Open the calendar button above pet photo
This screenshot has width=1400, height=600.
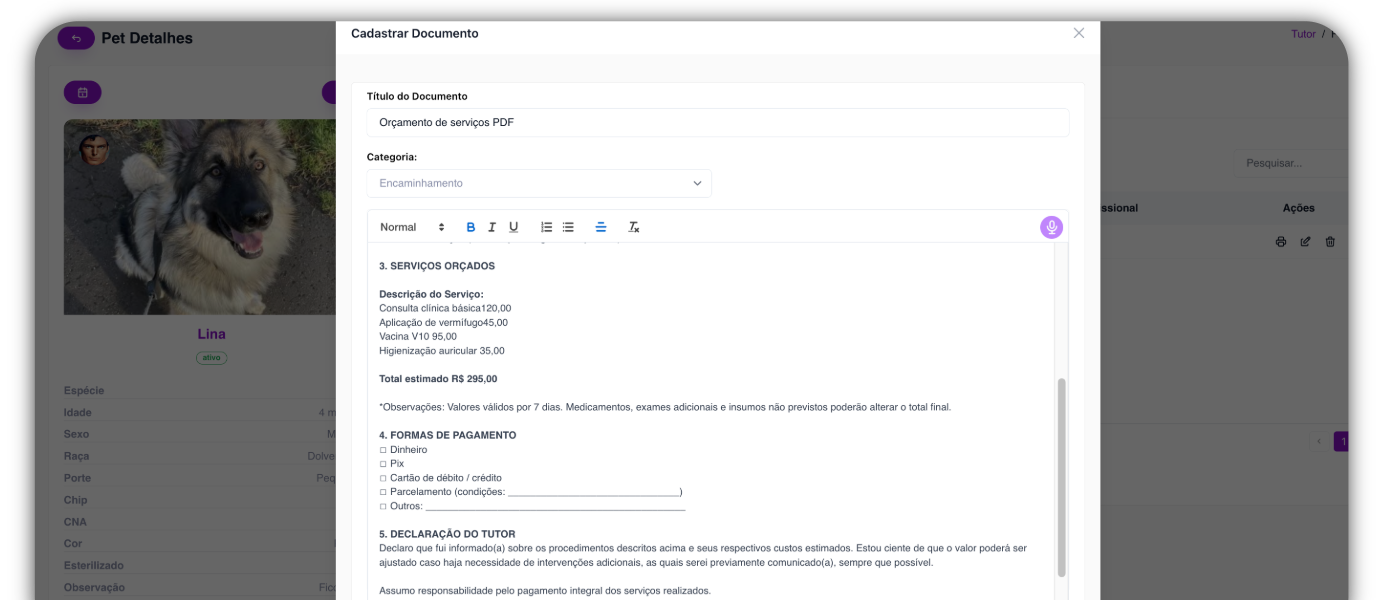(x=83, y=92)
